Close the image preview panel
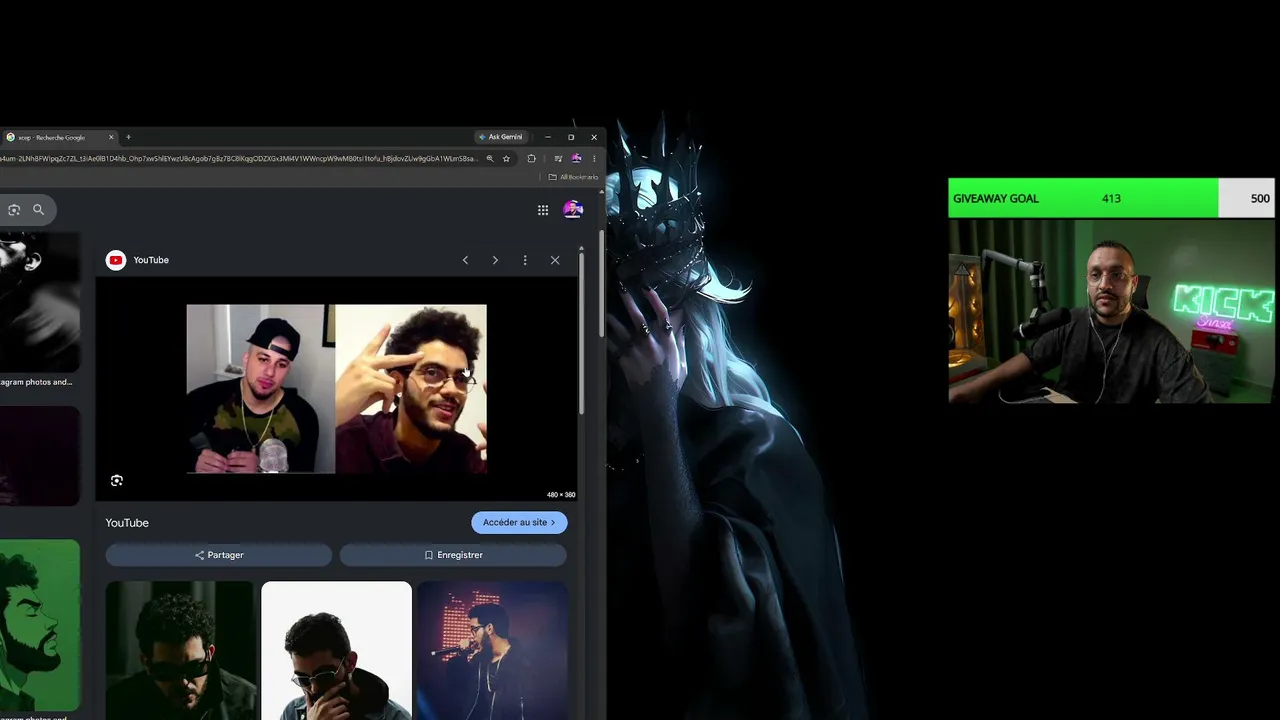1280x720 pixels. (x=555, y=260)
